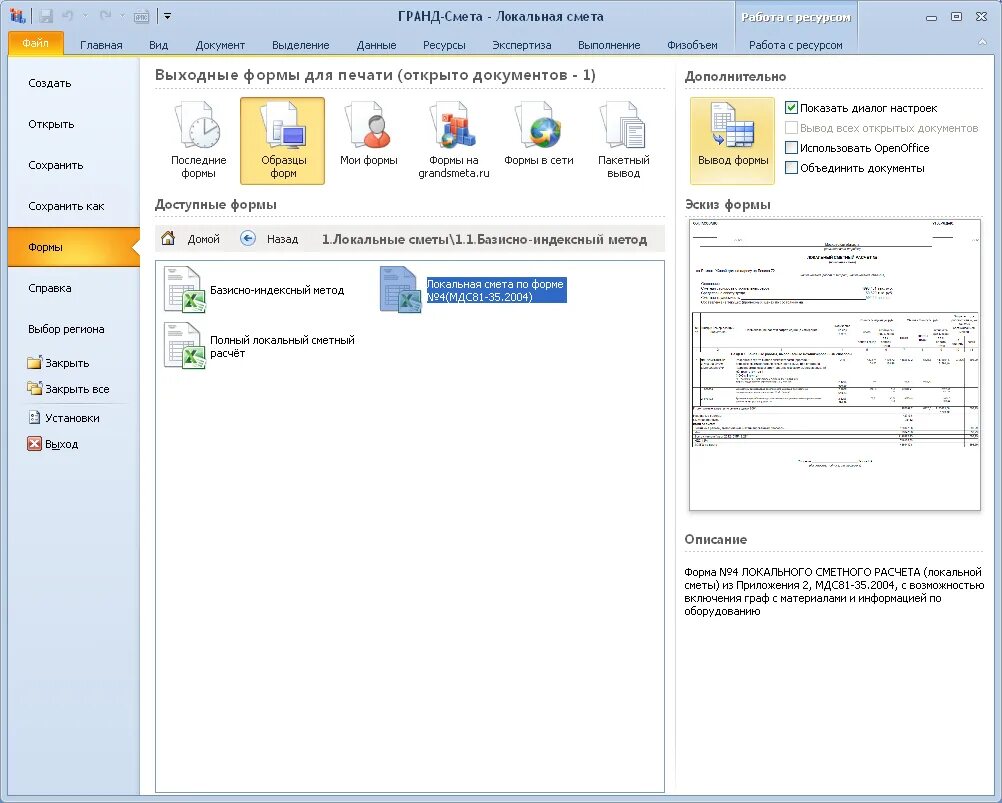
Task: Open the undo history dropdown arrow
Action: (x=85, y=16)
